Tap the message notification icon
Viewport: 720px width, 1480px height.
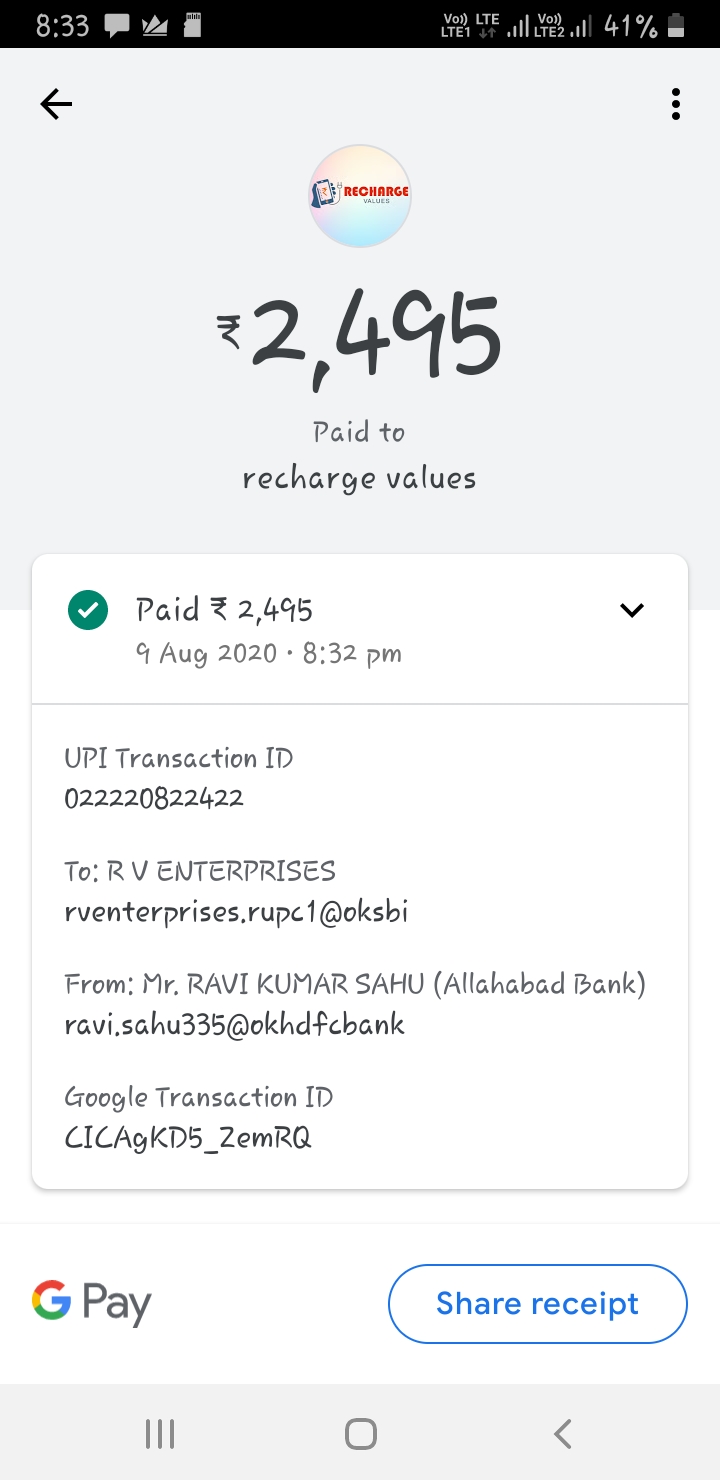pos(117,26)
